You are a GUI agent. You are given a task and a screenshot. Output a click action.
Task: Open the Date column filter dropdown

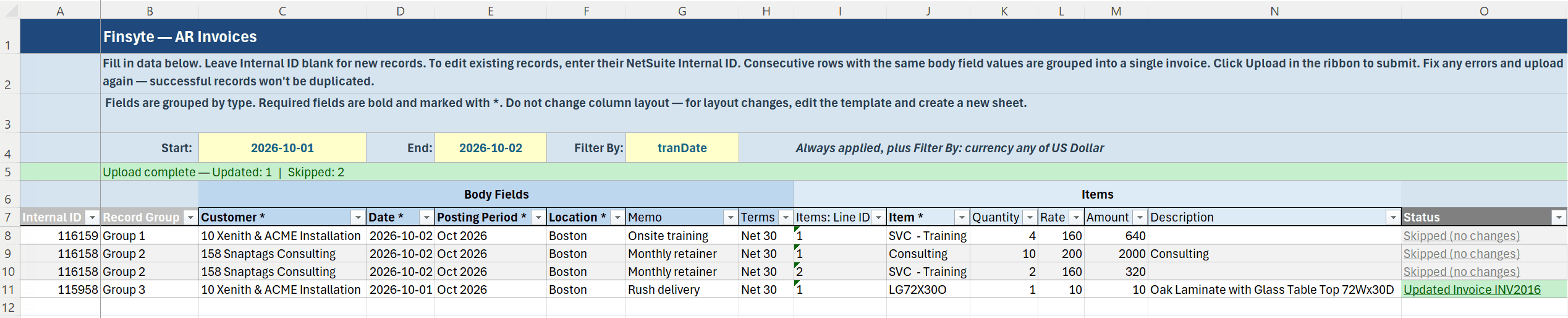(x=426, y=217)
